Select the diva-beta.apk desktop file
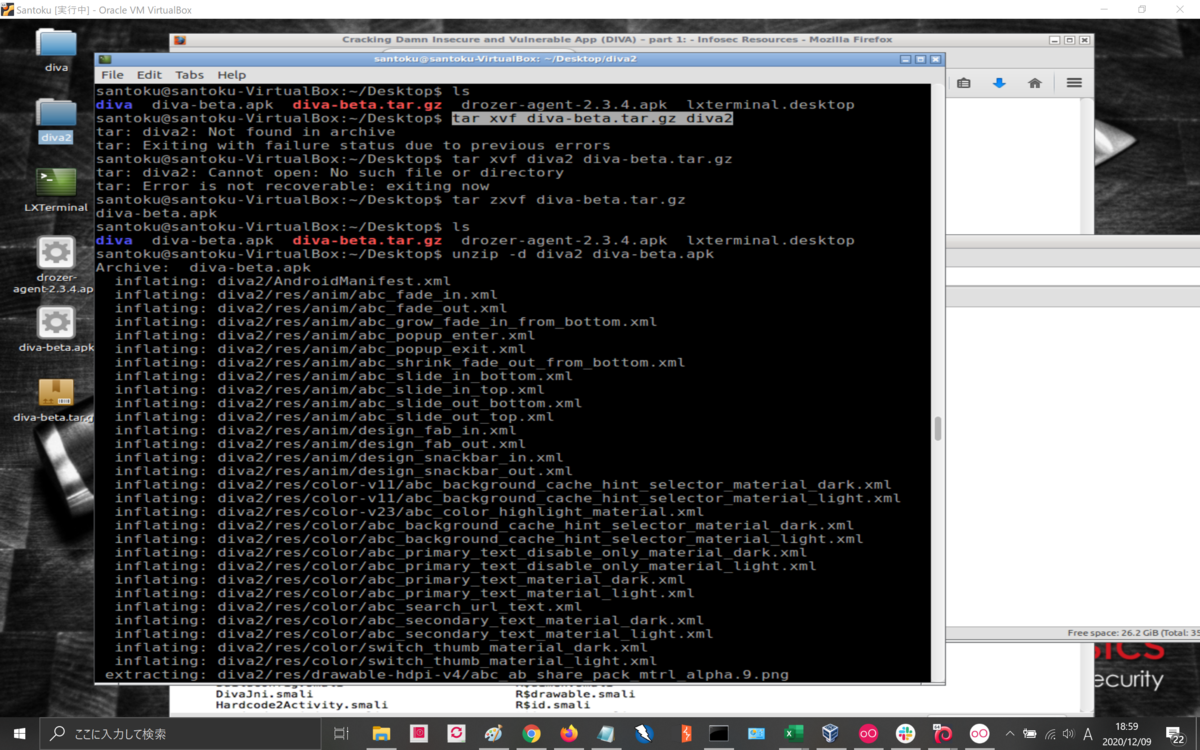The width and height of the screenshot is (1200, 750). pos(56,330)
